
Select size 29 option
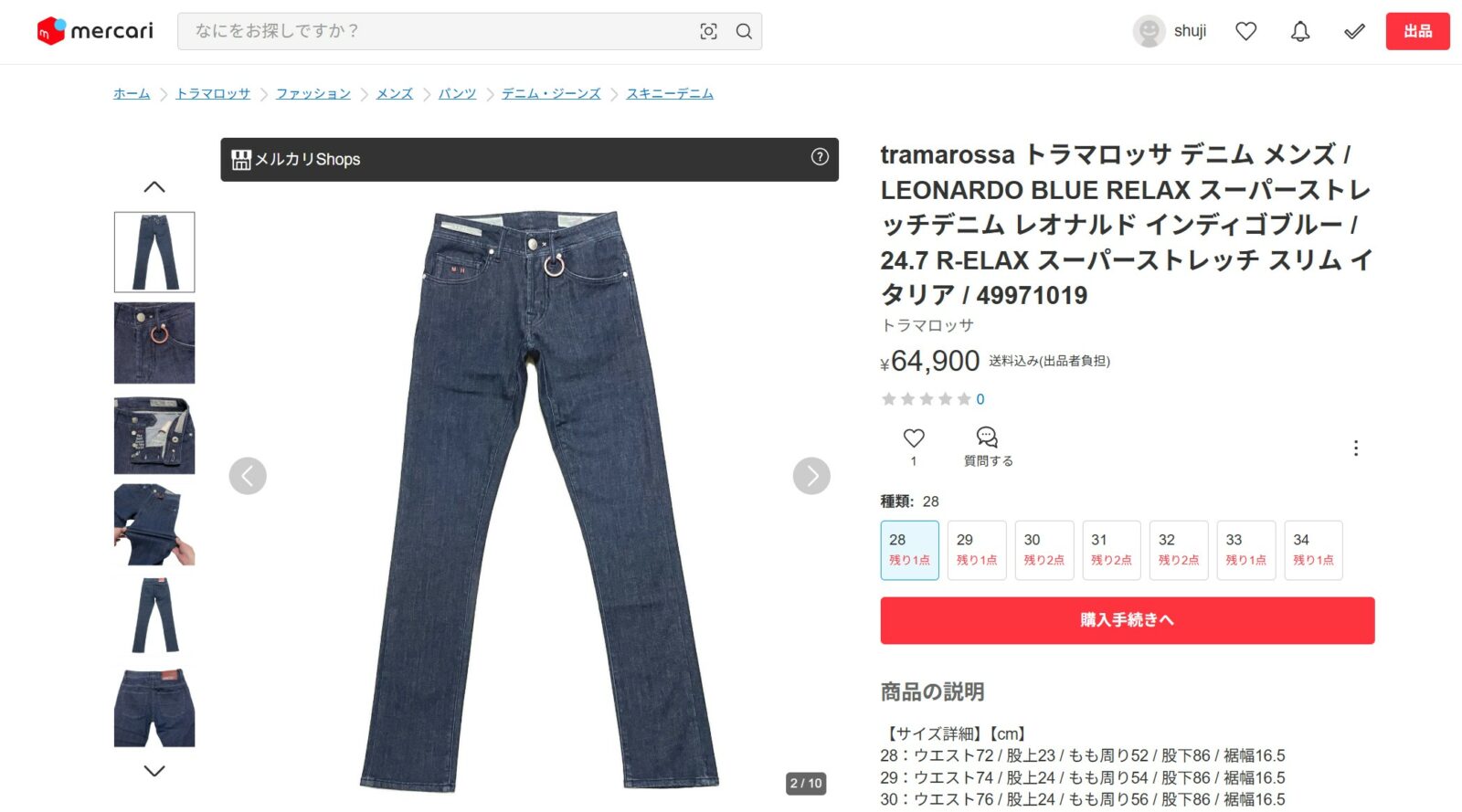coord(977,550)
